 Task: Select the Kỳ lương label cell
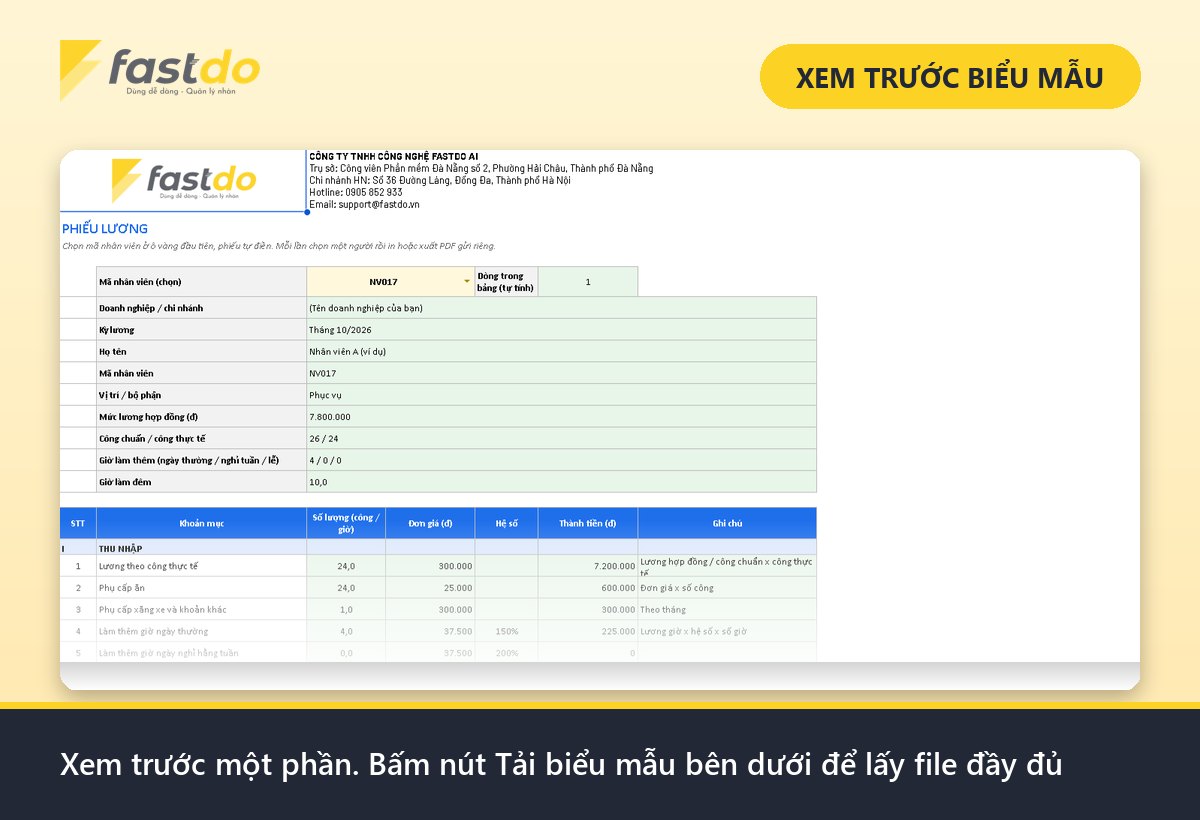tap(201, 330)
